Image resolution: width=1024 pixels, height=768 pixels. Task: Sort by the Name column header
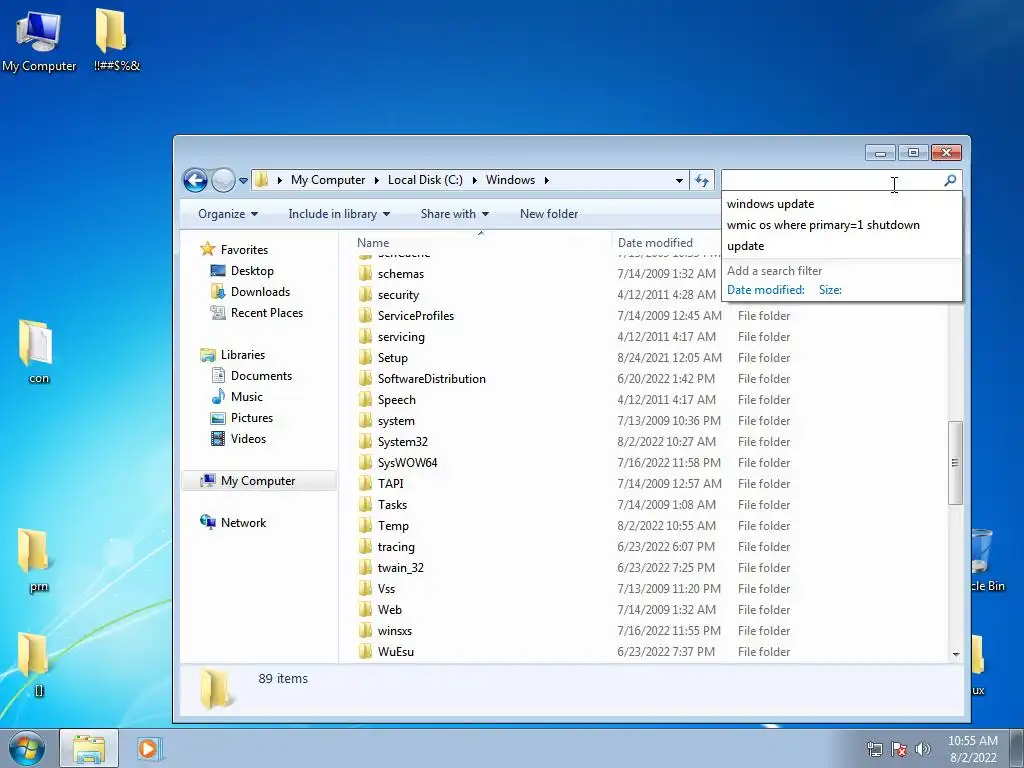coord(373,243)
